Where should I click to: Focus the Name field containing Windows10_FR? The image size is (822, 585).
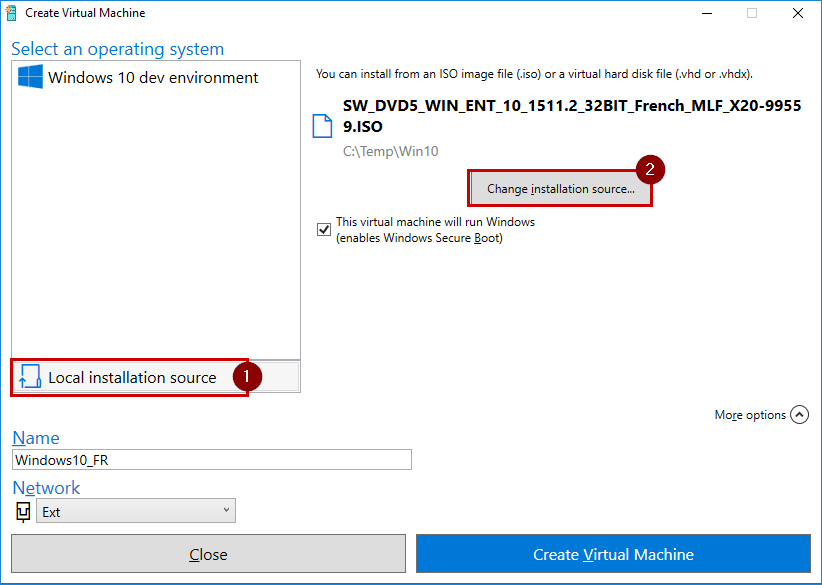(212, 460)
